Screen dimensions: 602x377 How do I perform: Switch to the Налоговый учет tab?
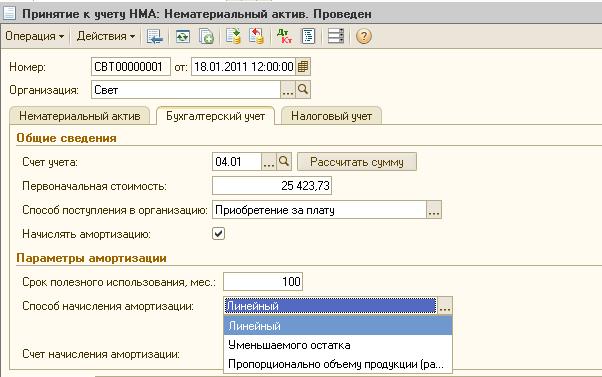click(331, 116)
